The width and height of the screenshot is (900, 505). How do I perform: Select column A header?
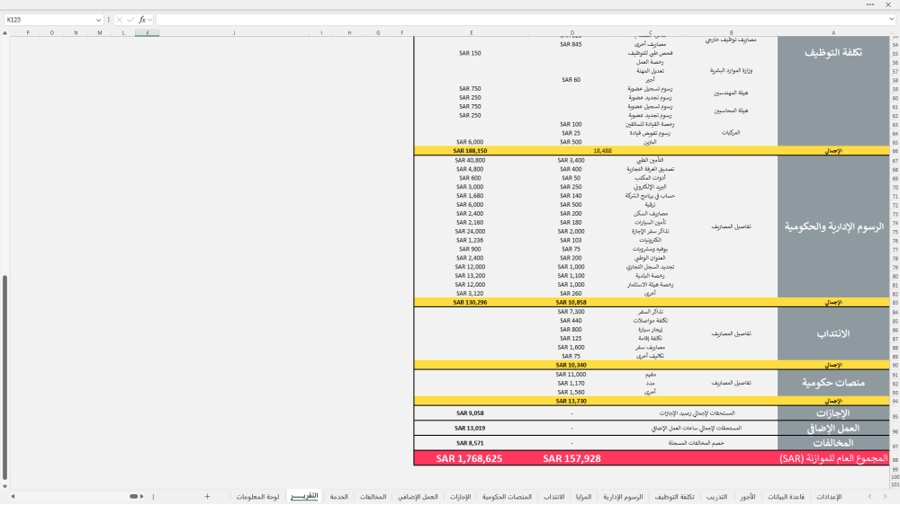coord(833,33)
